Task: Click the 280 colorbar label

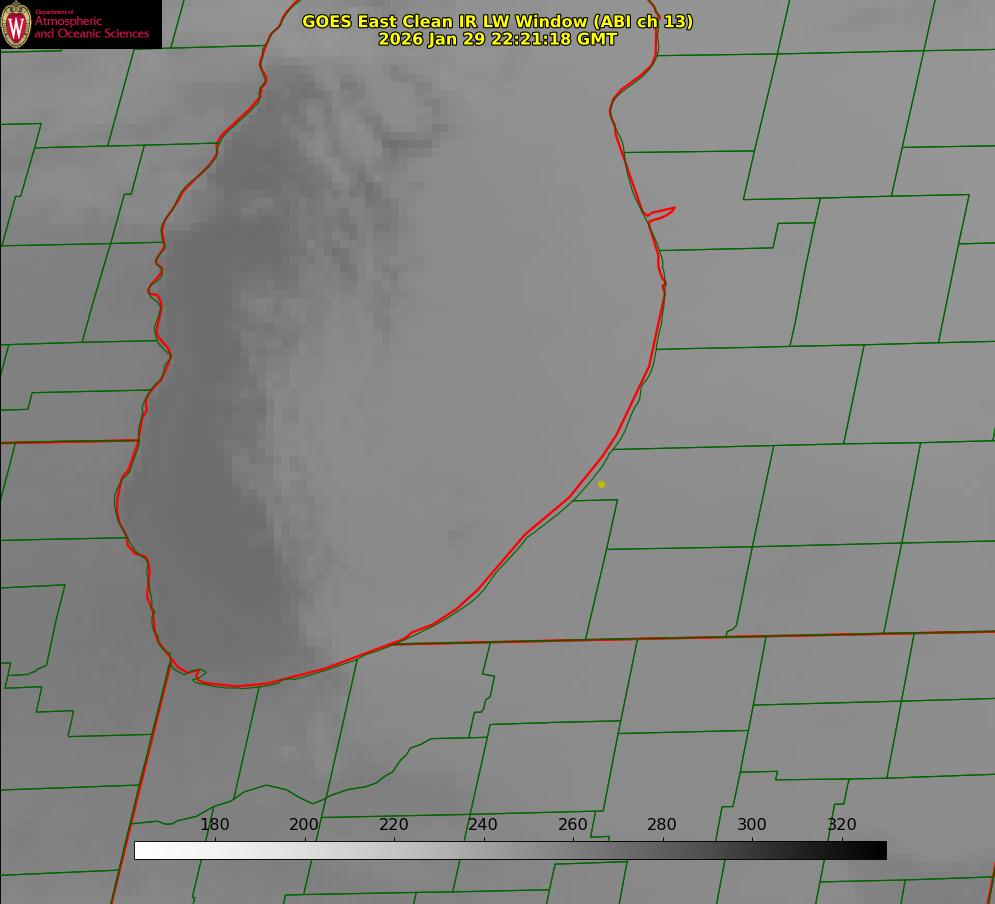Action: [x=662, y=824]
